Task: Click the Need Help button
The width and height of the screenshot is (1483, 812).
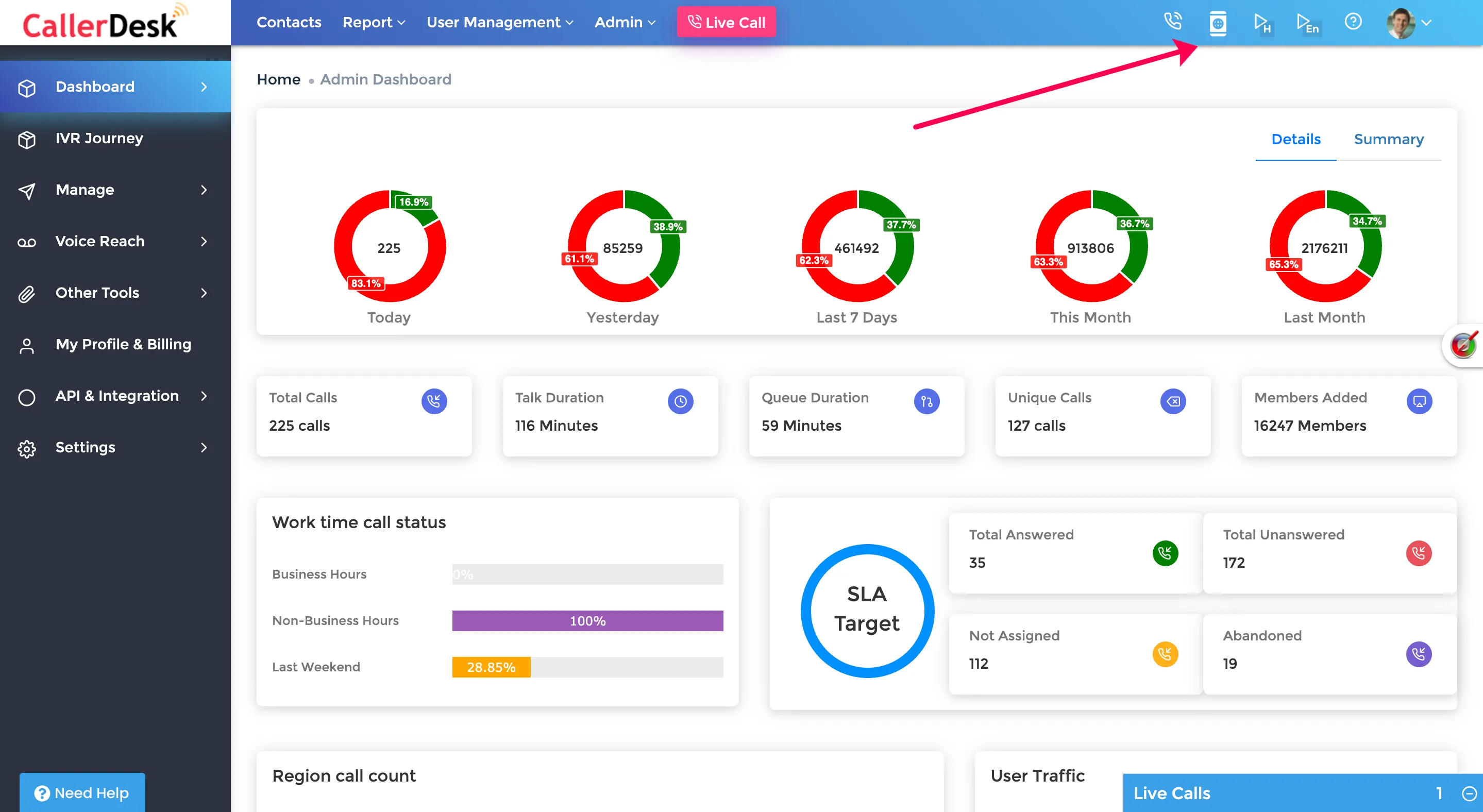Action: (82, 792)
